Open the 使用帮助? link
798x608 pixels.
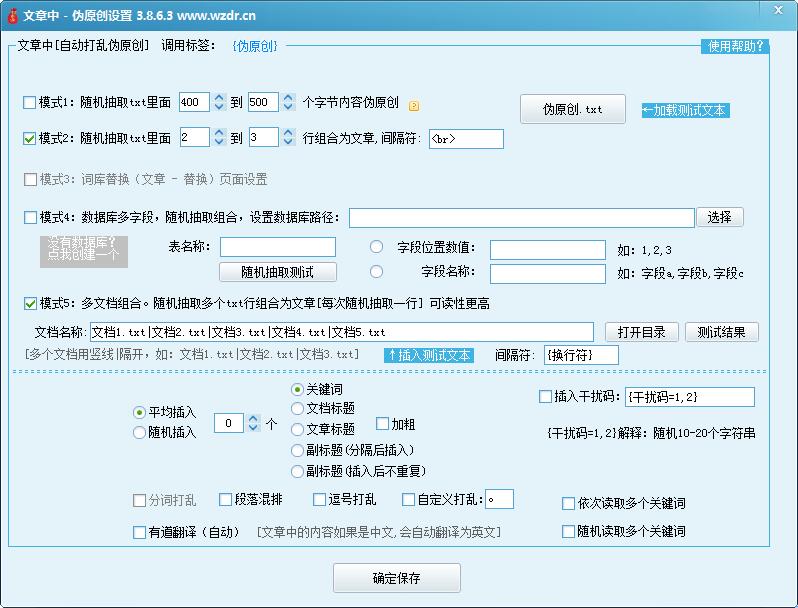click(735, 46)
